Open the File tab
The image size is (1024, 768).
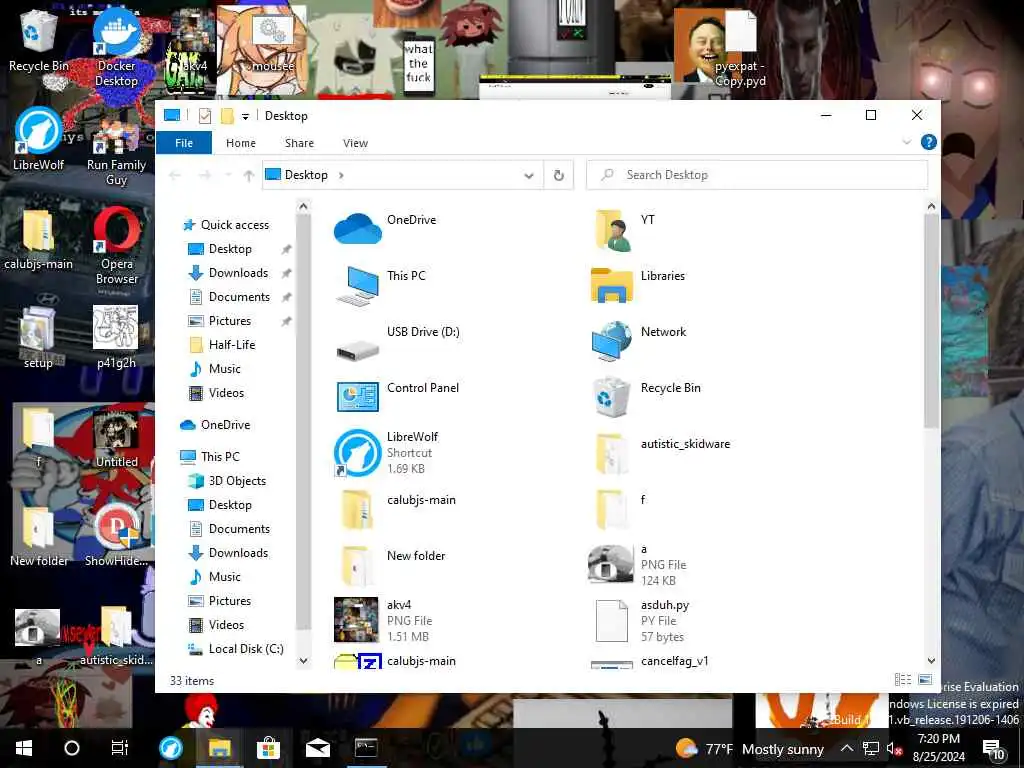pyautogui.click(x=184, y=142)
